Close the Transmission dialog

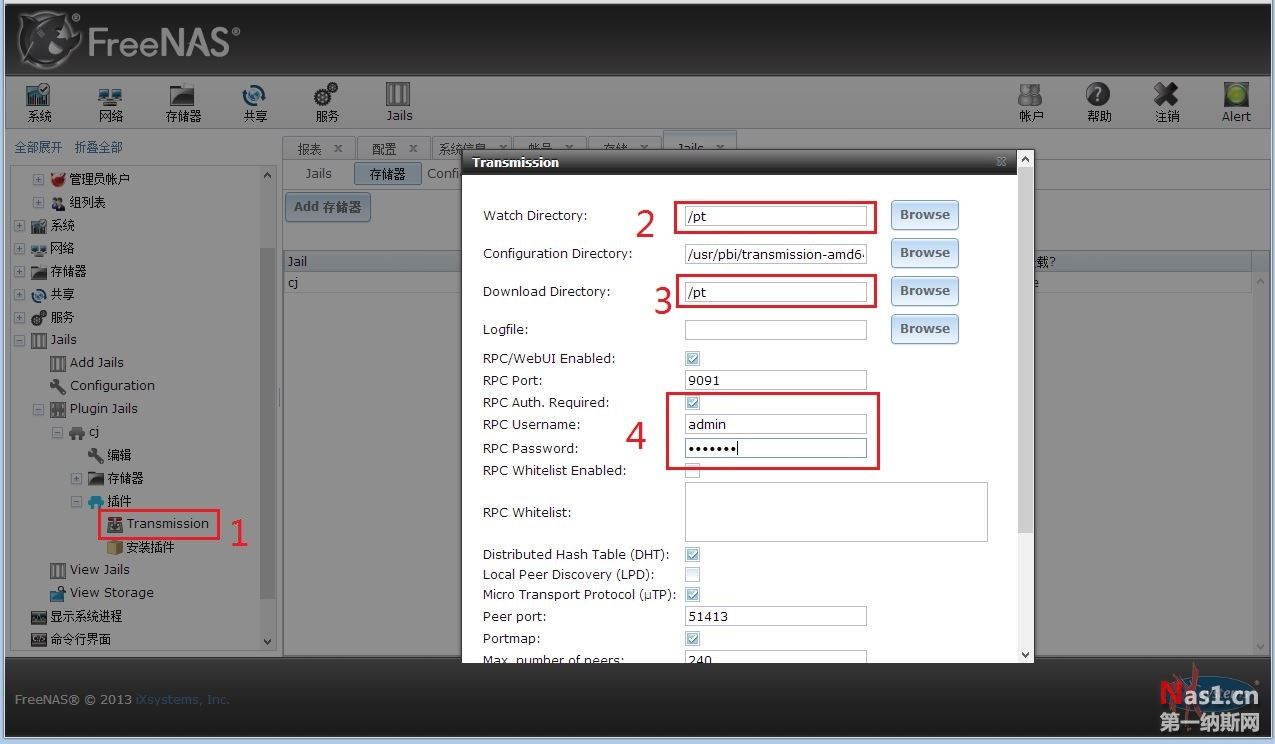coord(1001,162)
